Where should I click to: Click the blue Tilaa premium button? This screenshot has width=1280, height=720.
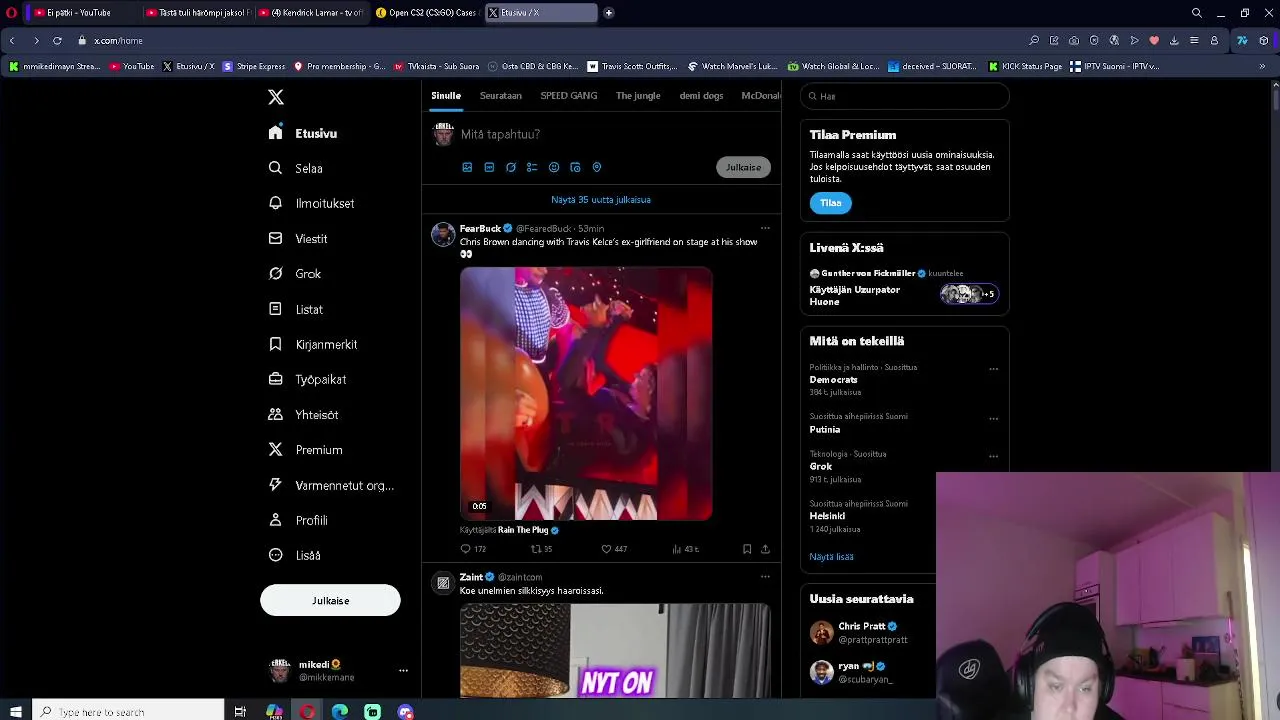(830, 203)
